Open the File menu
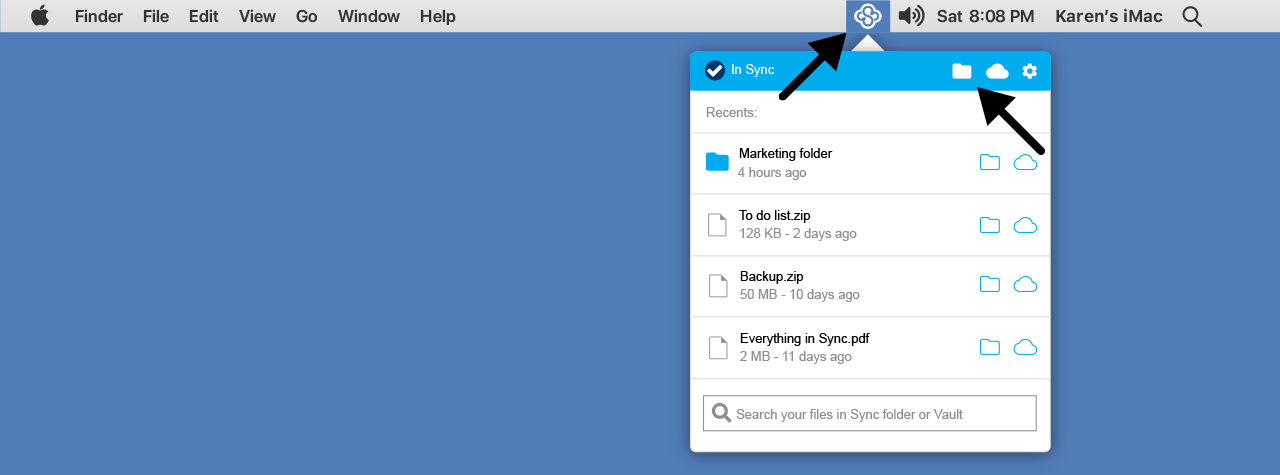Viewport: 1280px width, 475px height. coord(156,16)
